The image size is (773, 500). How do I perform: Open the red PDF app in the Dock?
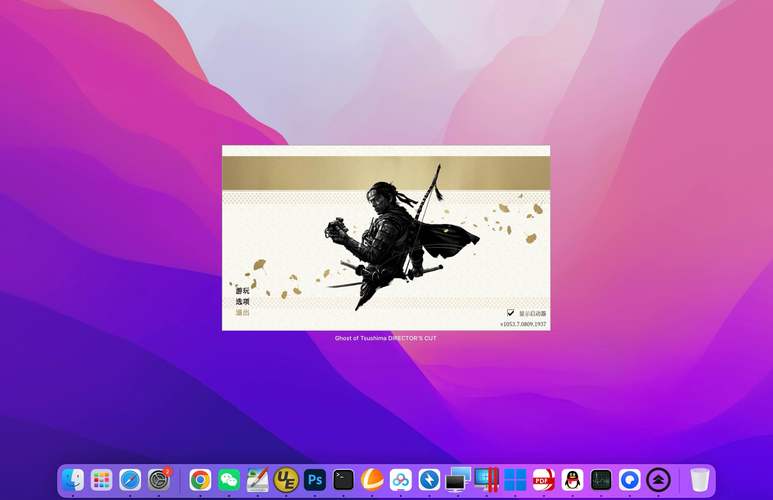click(x=544, y=479)
